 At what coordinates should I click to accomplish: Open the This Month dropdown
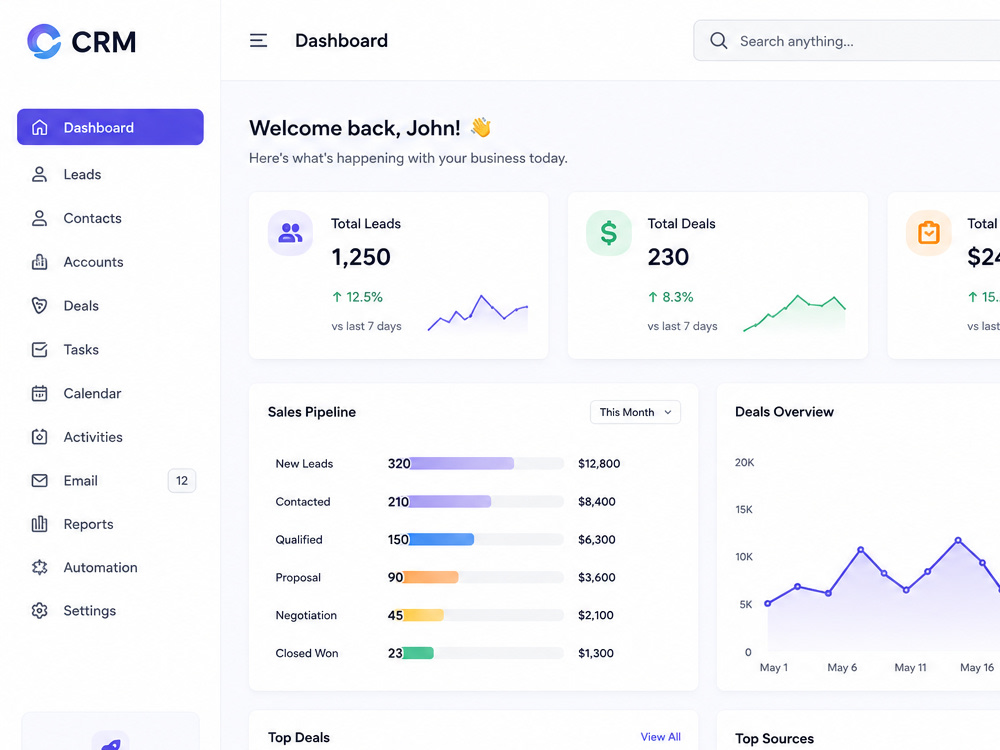[x=635, y=412]
